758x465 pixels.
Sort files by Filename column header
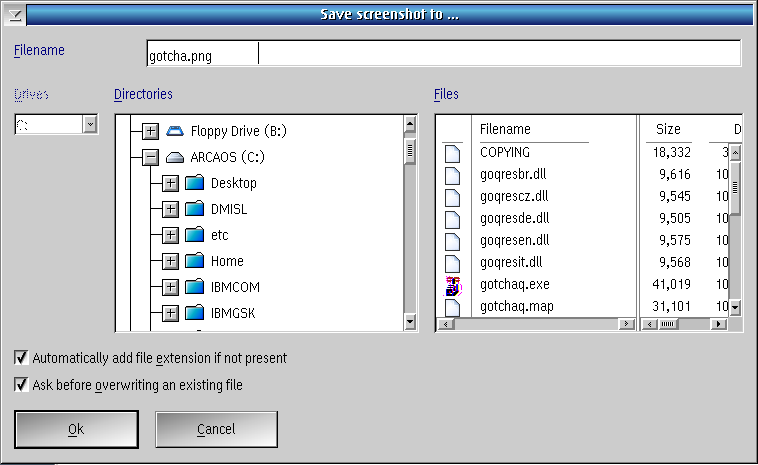tap(505, 129)
